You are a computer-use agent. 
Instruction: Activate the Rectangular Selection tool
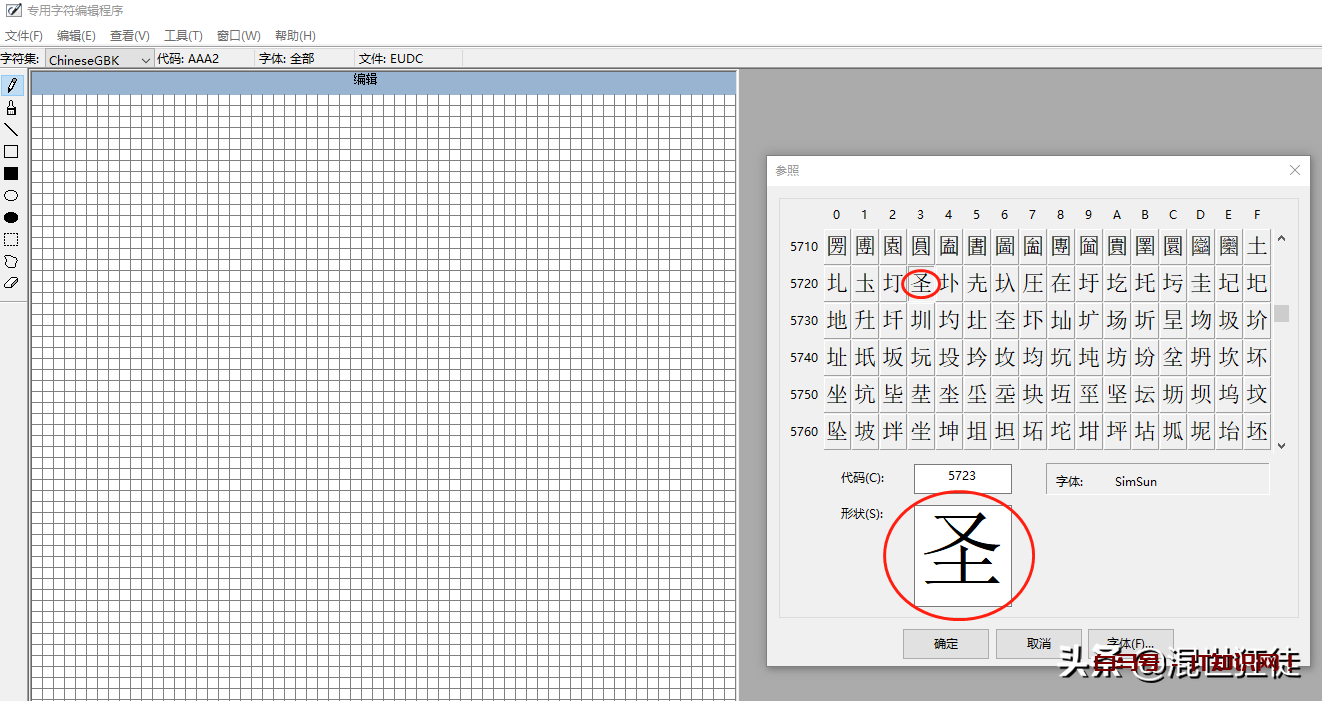pyautogui.click(x=12, y=239)
